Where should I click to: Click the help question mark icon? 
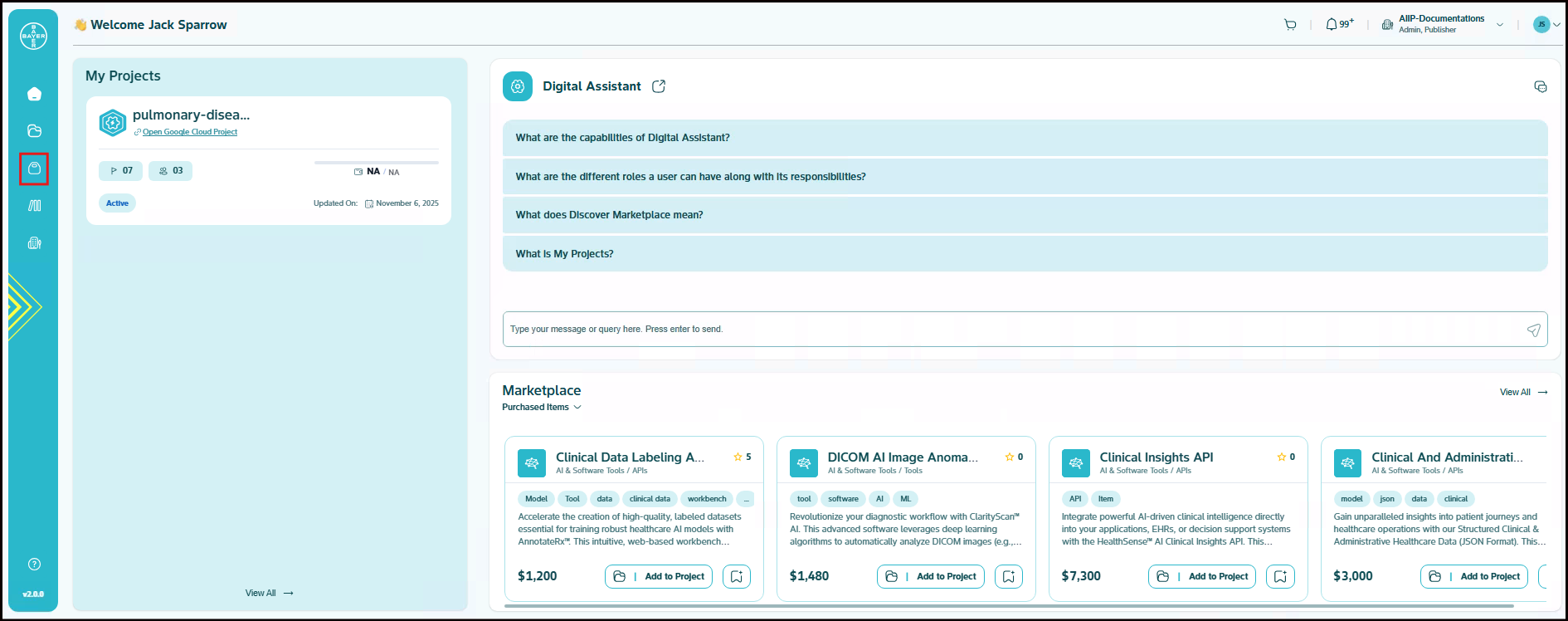click(x=34, y=565)
